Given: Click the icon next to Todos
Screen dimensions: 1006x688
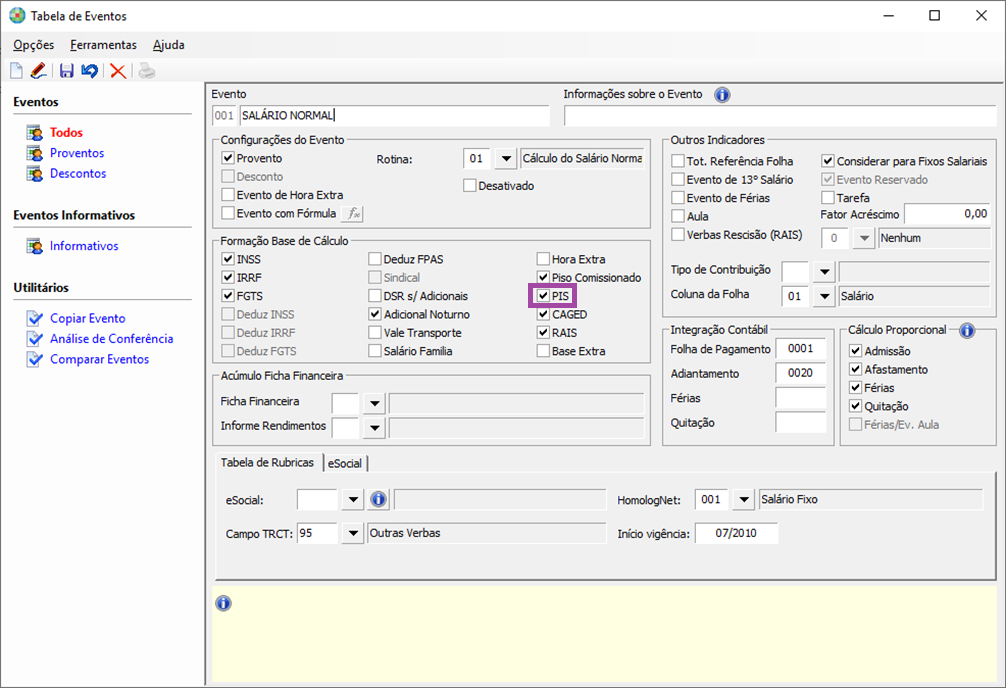Looking at the screenshot, I should (x=35, y=133).
